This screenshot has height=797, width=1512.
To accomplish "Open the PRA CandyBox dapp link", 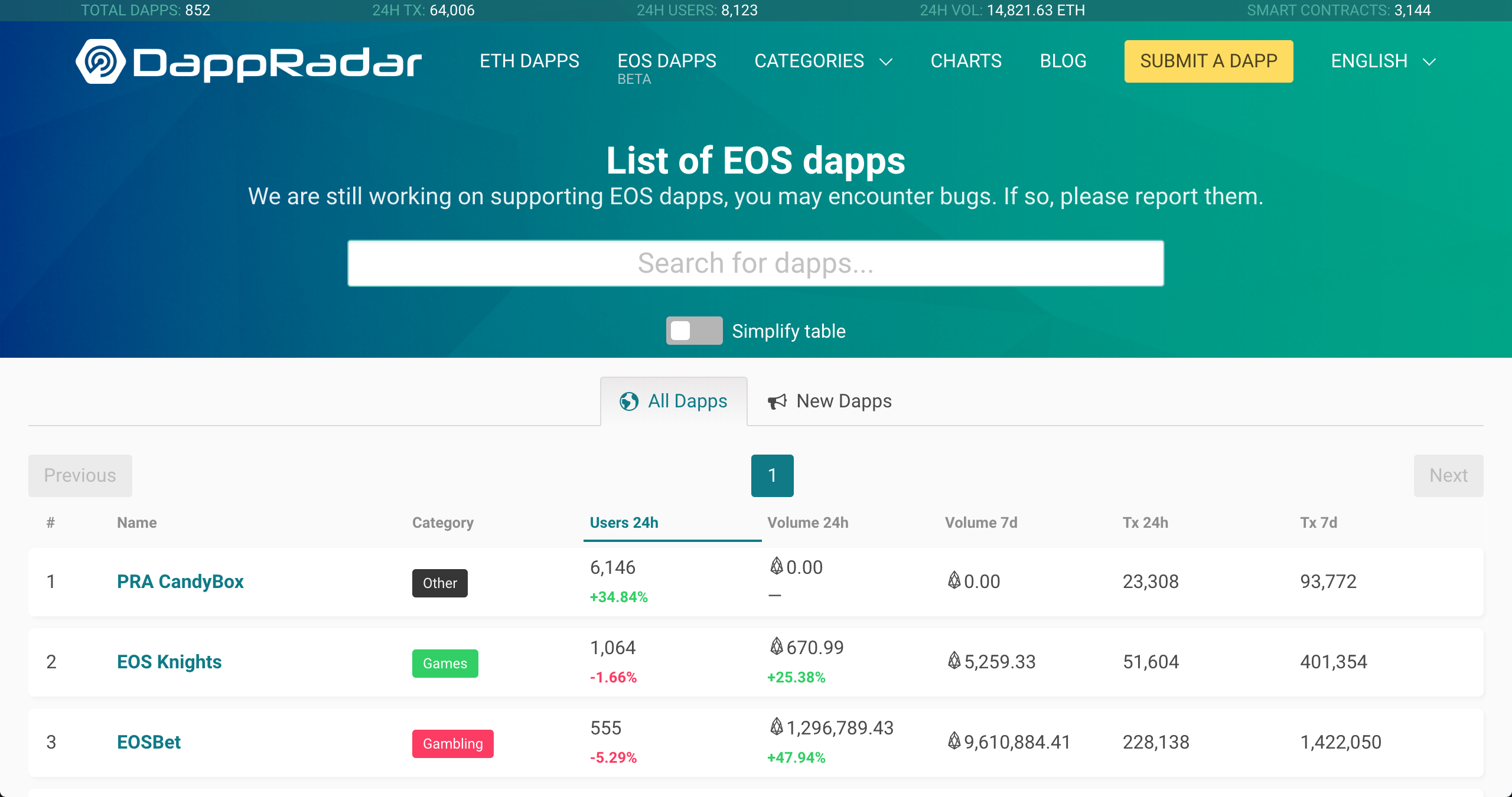I will point(180,582).
